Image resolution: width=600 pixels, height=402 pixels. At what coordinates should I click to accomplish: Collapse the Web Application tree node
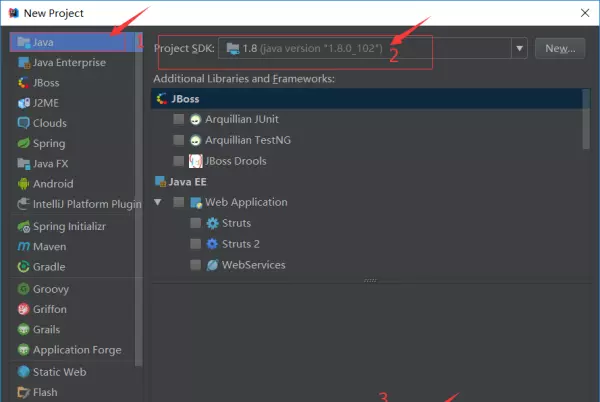(158, 202)
